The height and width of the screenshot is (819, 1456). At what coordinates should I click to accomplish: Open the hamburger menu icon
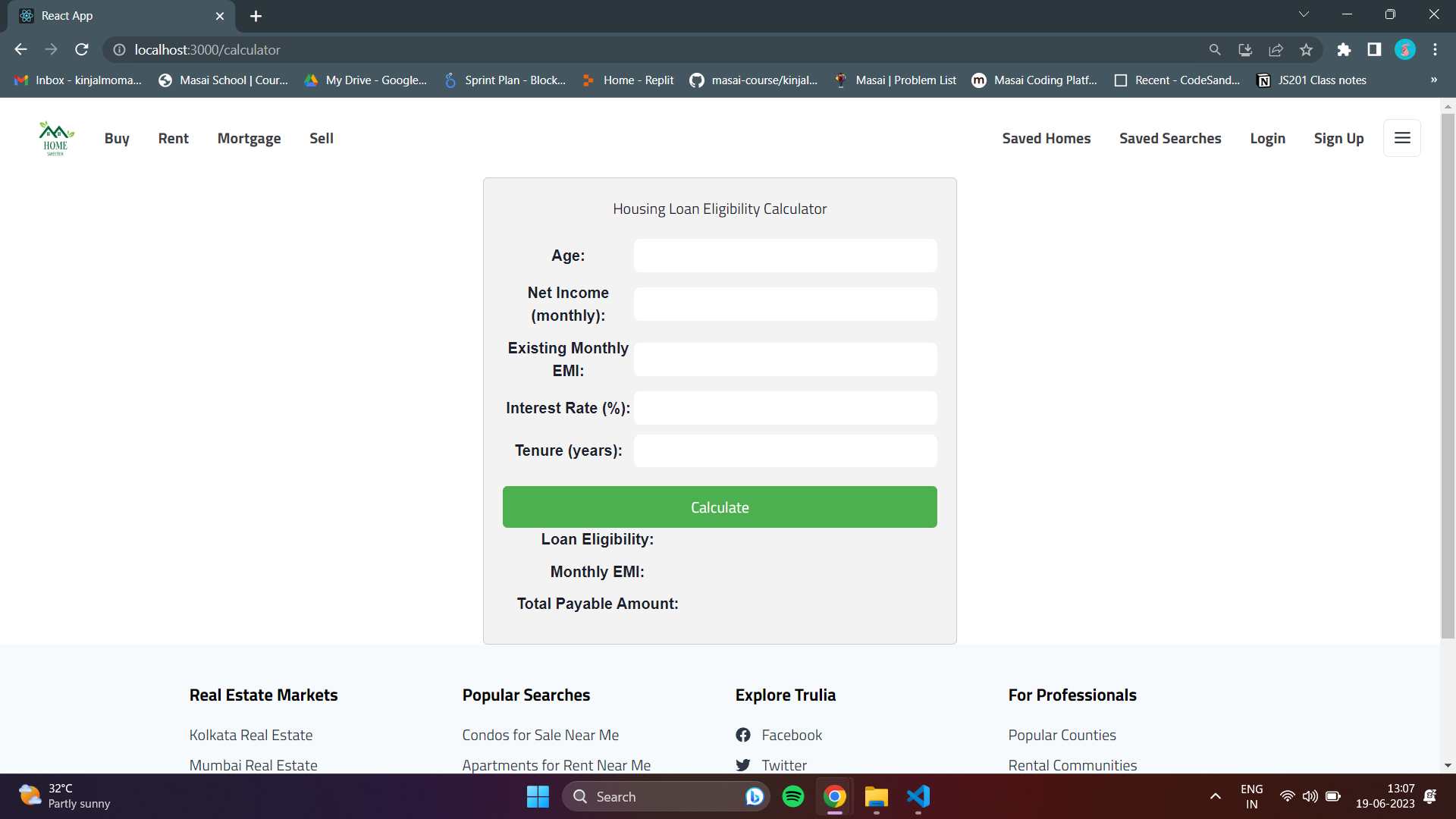1402,138
